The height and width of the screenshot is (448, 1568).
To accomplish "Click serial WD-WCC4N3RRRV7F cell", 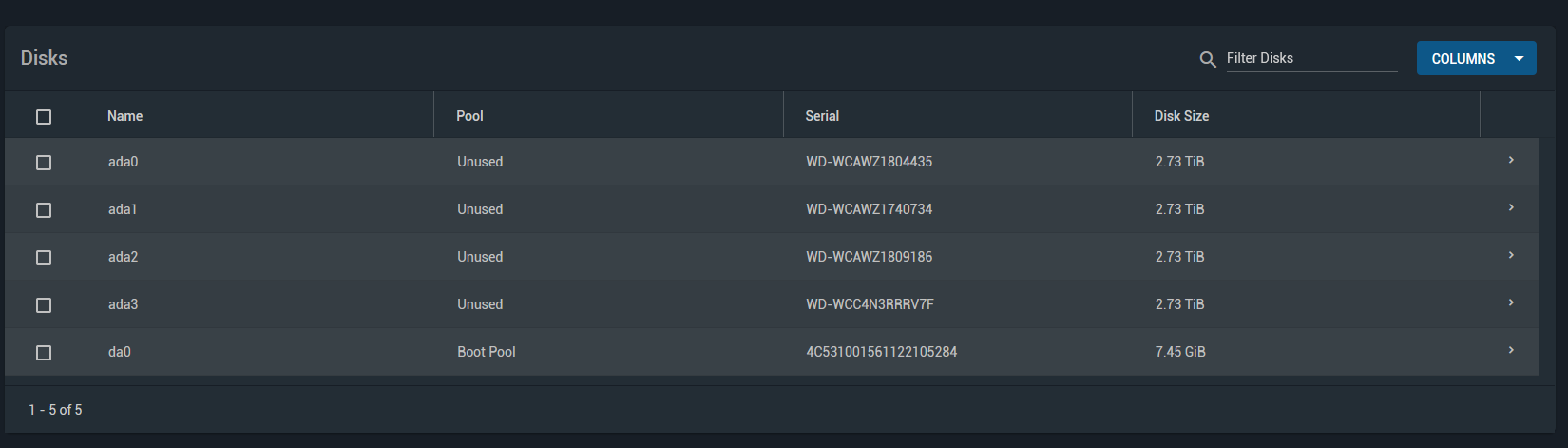I will 870,304.
